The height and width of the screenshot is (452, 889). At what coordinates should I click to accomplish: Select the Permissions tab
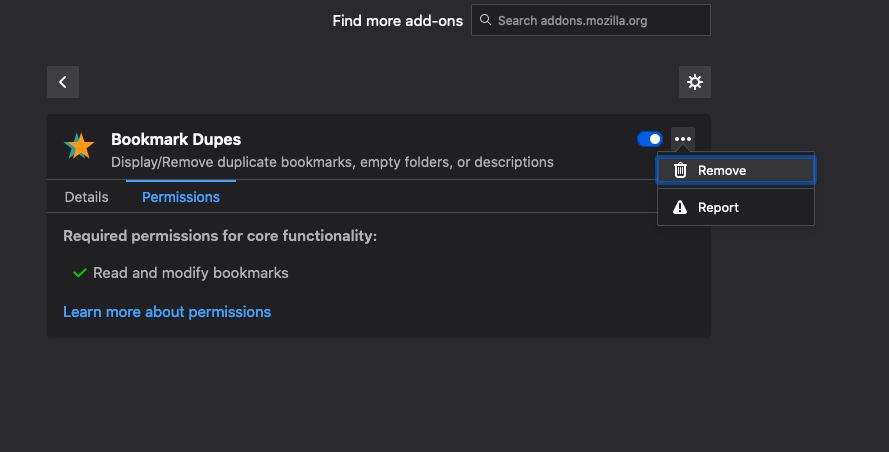coord(181,197)
